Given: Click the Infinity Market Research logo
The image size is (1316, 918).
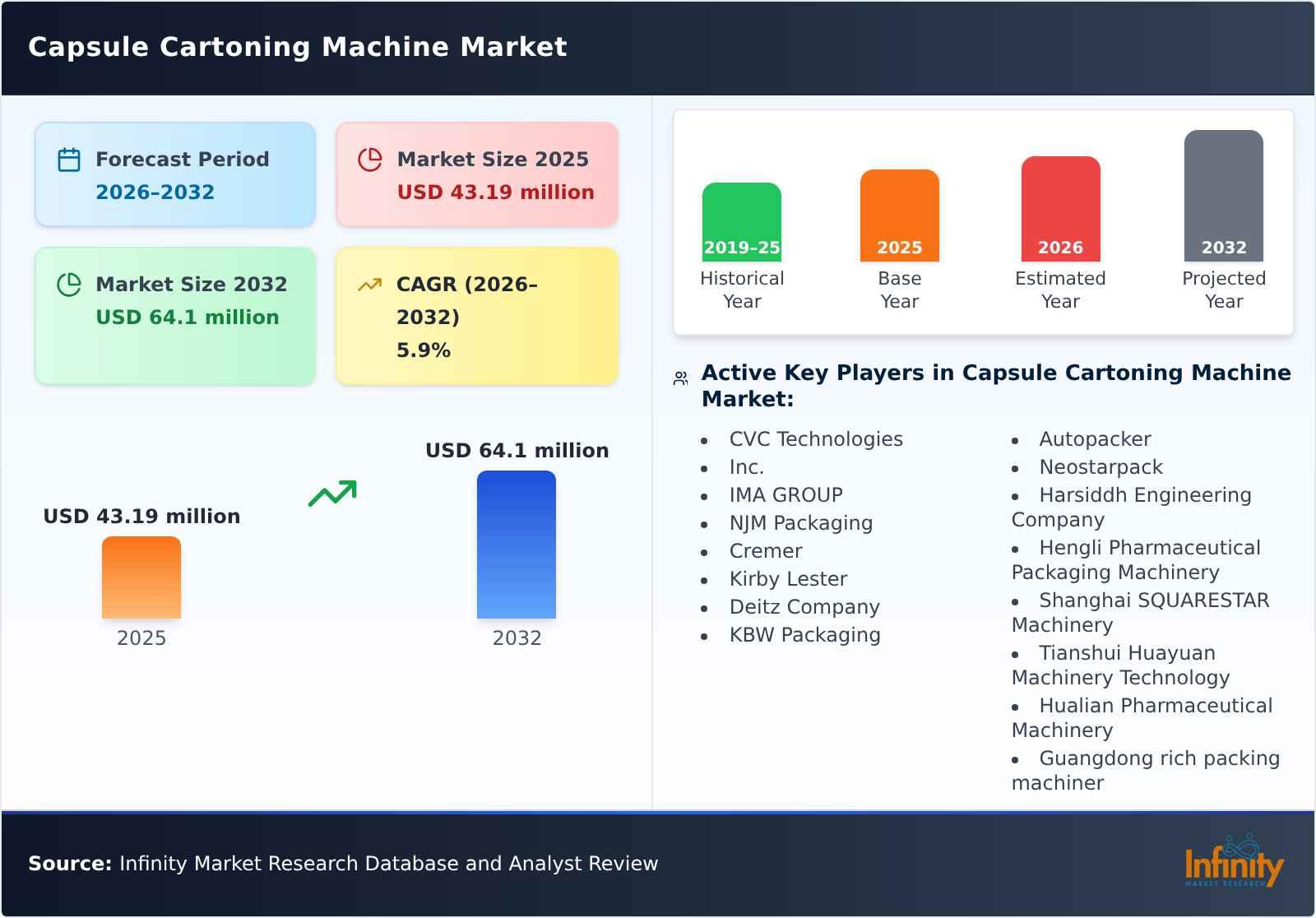Looking at the screenshot, I should pyautogui.click(x=1235, y=865).
